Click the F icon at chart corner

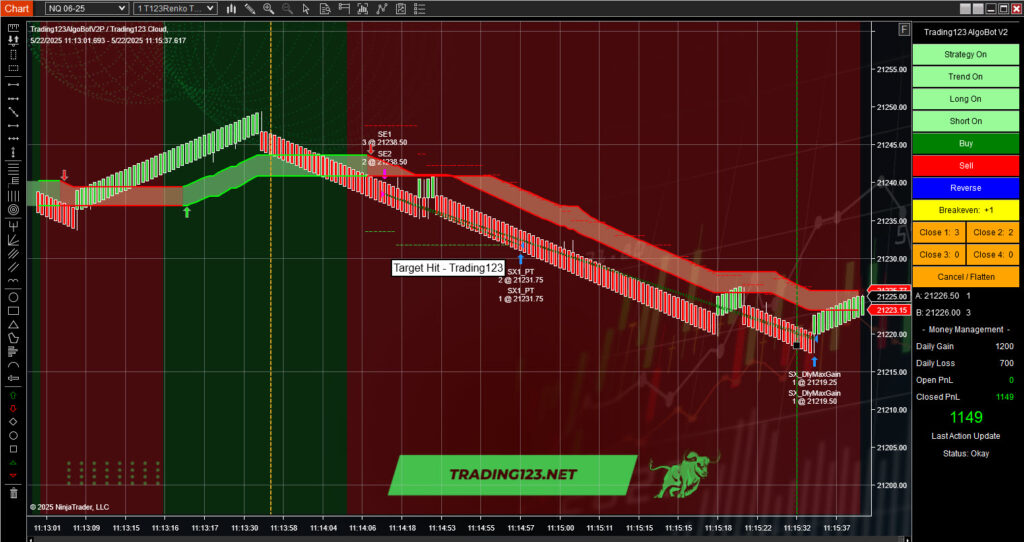tap(904, 29)
